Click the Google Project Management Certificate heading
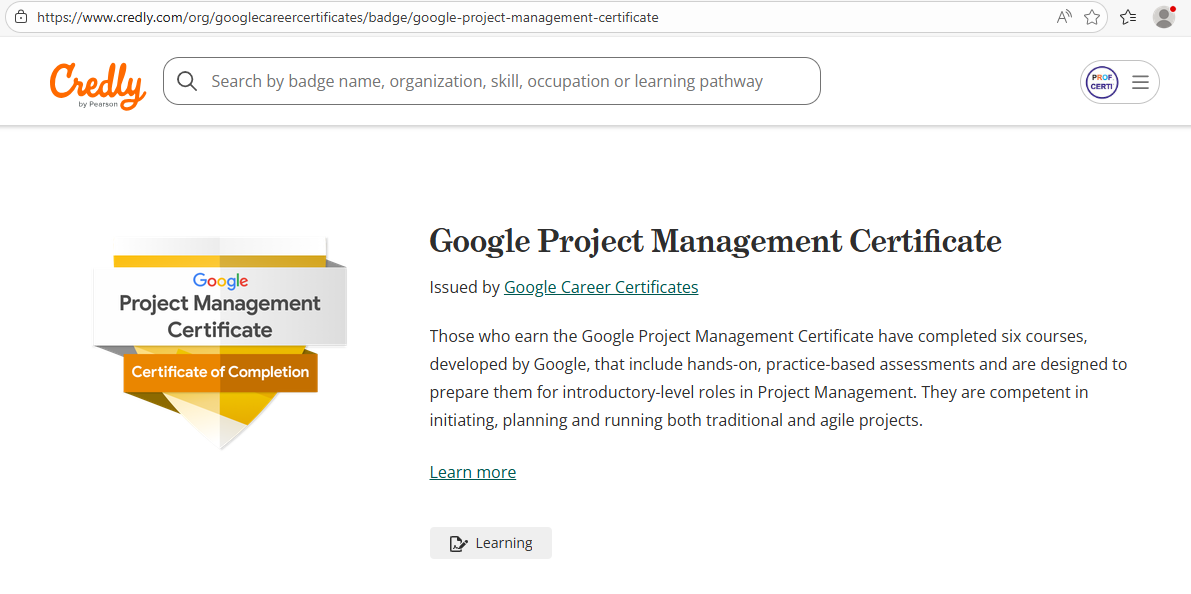 tap(715, 241)
